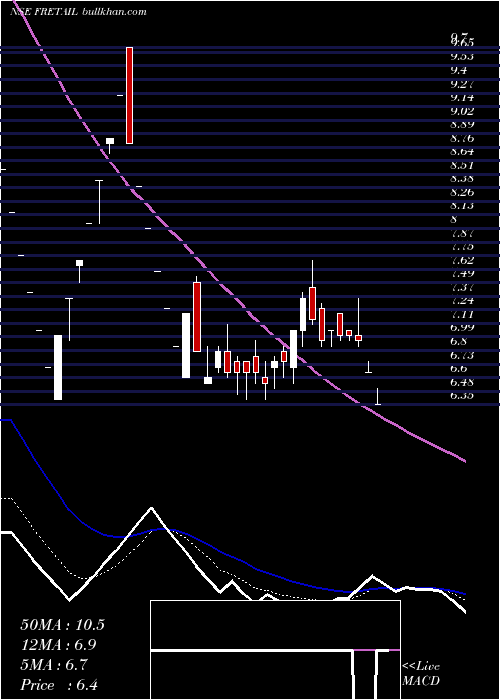The width and height of the screenshot is (500, 700).
Task: Select the tallest red candlestick near the top
Action: point(129,95)
